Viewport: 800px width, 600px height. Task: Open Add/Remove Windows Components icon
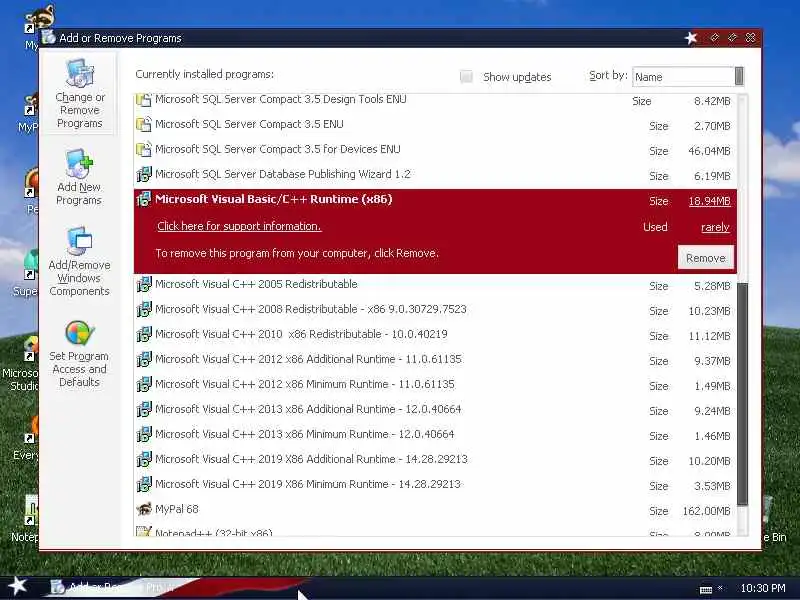tap(79, 241)
